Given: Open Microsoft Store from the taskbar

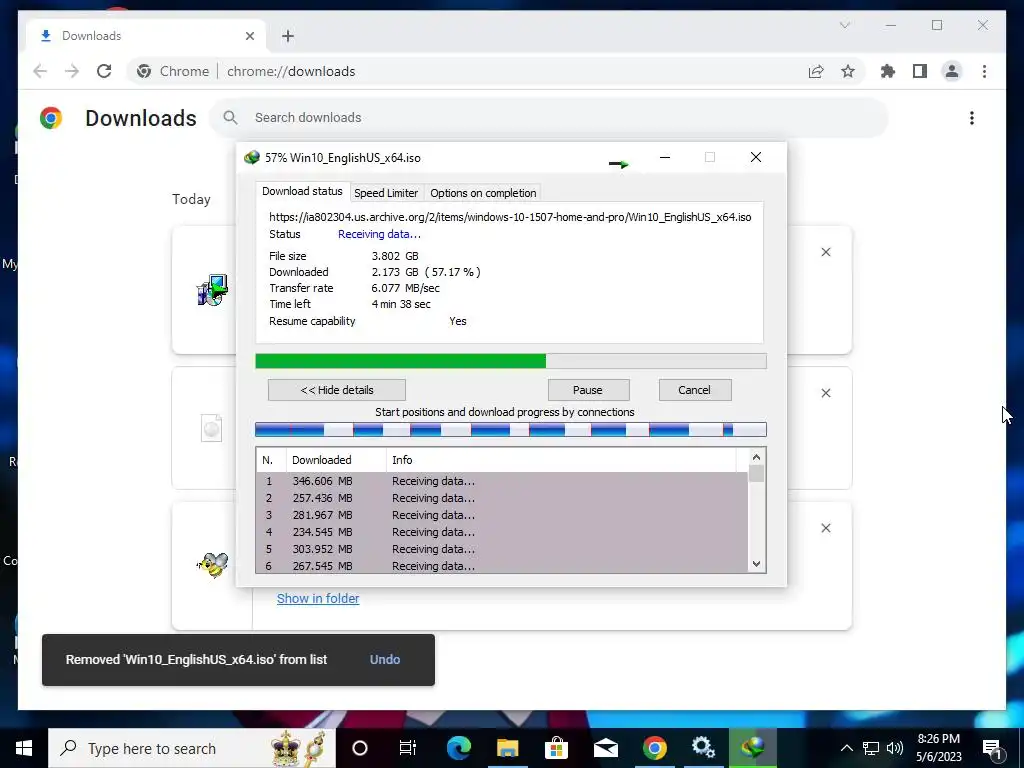Looking at the screenshot, I should tap(556, 748).
